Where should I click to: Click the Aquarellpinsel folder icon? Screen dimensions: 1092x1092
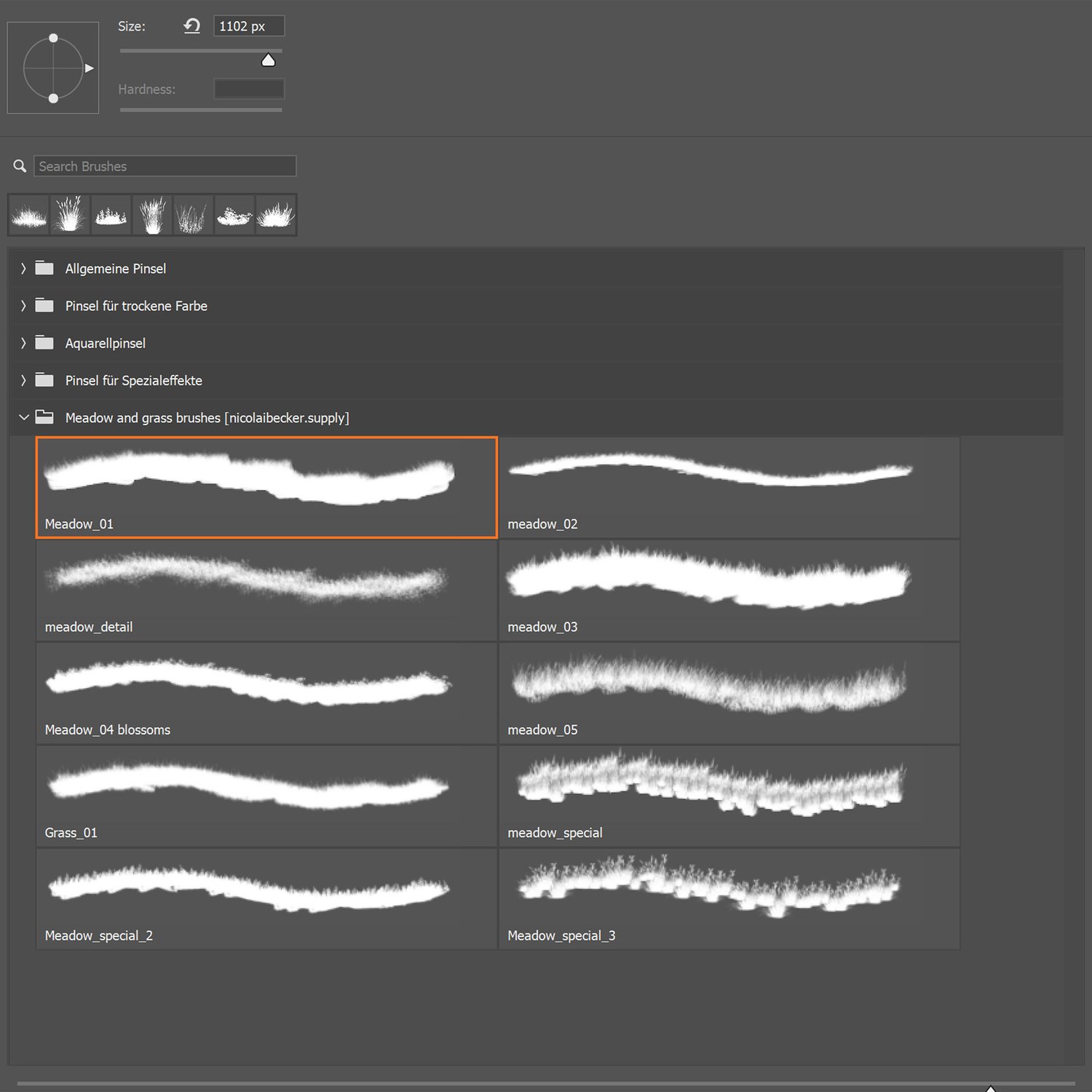[x=44, y=342]
